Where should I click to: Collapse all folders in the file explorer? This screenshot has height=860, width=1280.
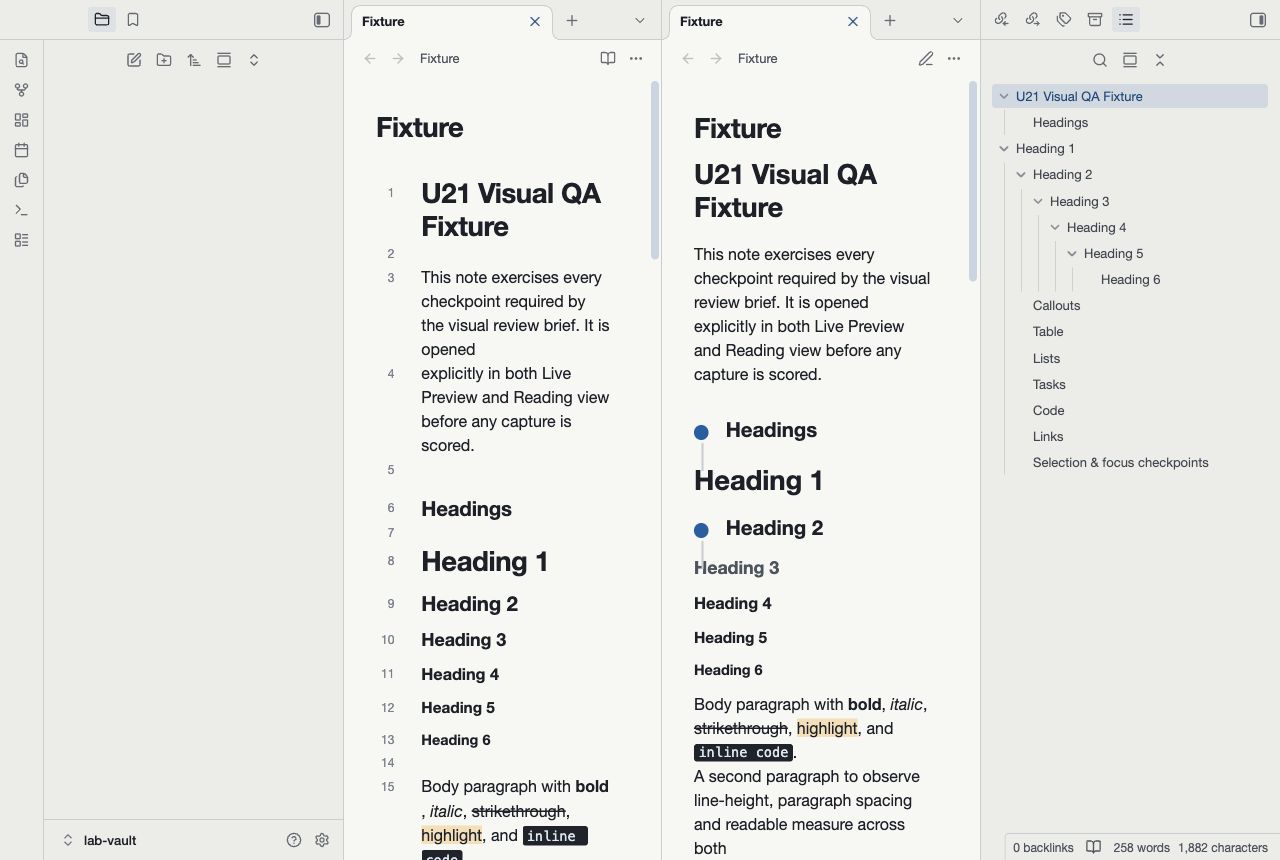click(254, 60)
